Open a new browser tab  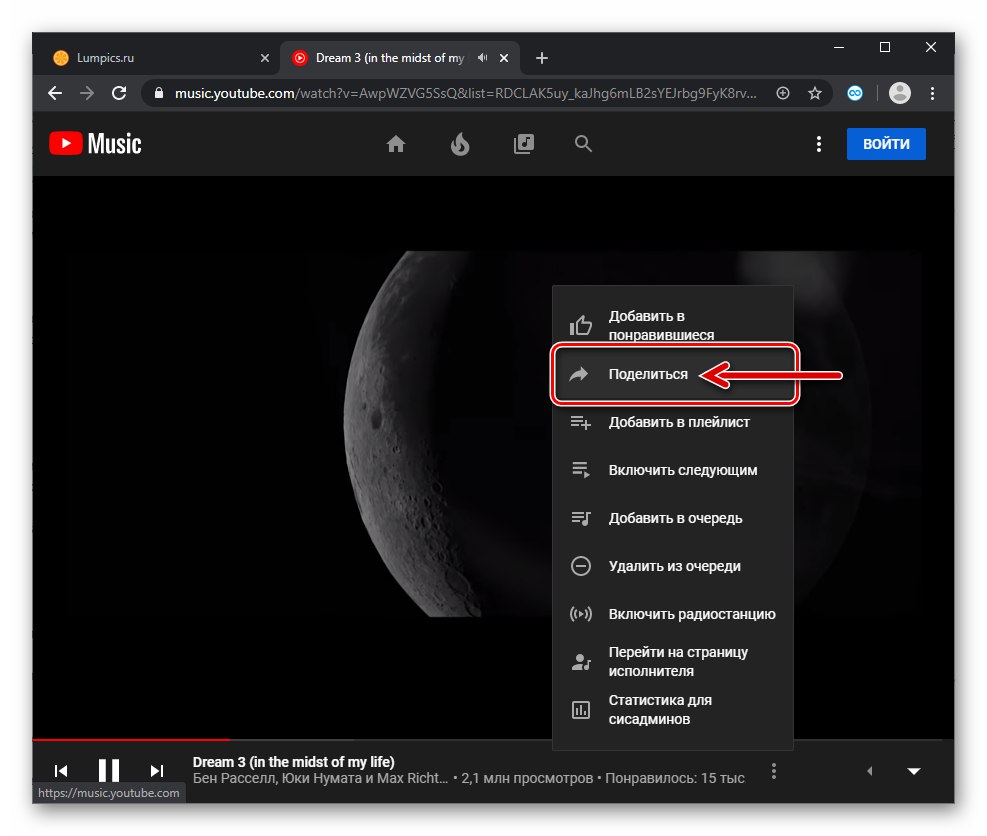[x=541, y=58]
